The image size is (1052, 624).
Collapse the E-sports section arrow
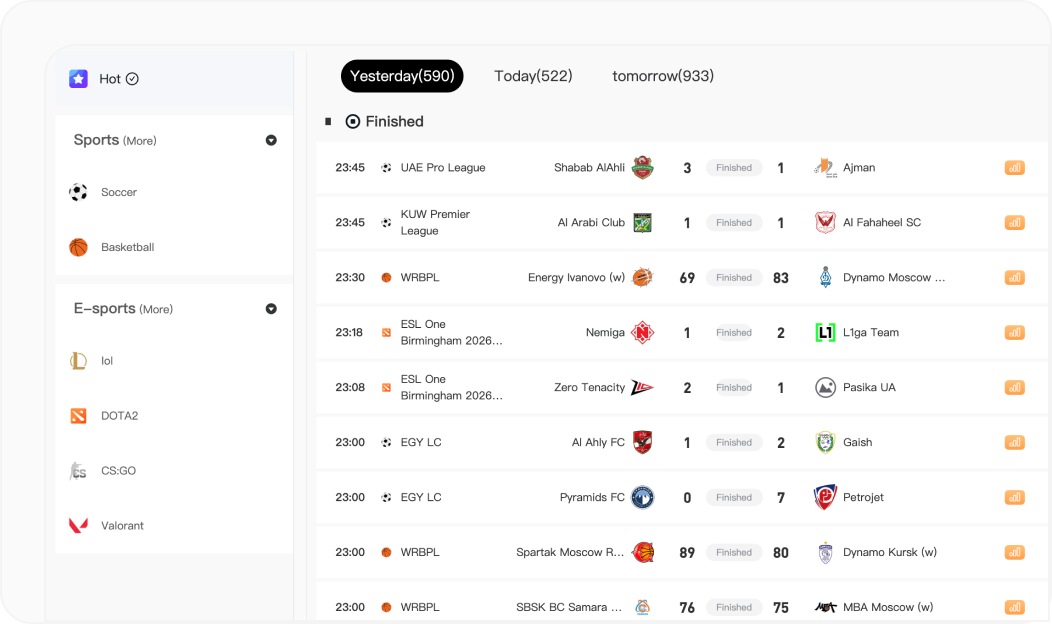(271, 309)
